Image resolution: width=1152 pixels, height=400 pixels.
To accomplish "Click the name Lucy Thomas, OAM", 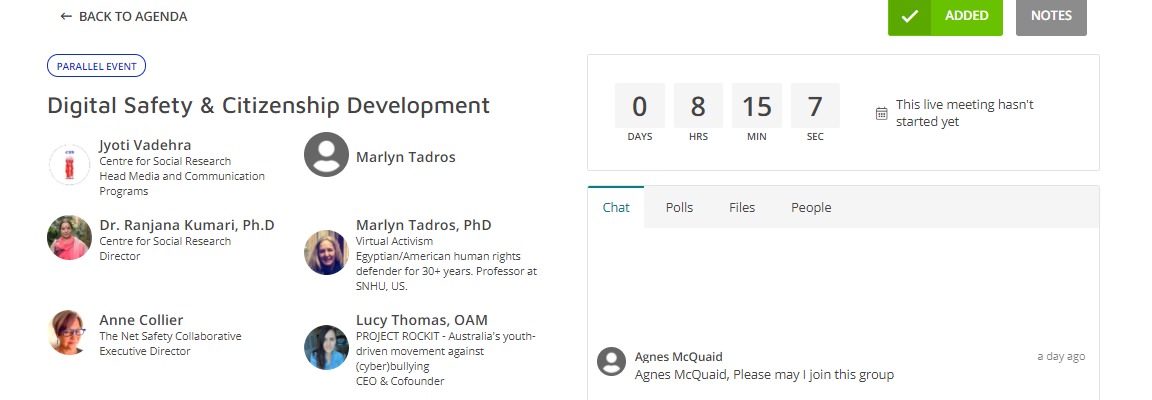I will point(422,320).
